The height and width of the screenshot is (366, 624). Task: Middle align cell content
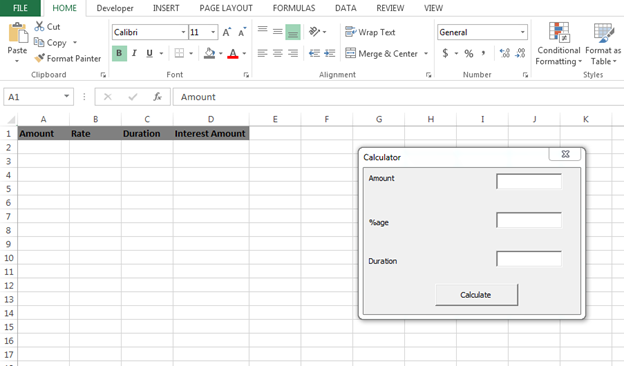tap(278, 32)
